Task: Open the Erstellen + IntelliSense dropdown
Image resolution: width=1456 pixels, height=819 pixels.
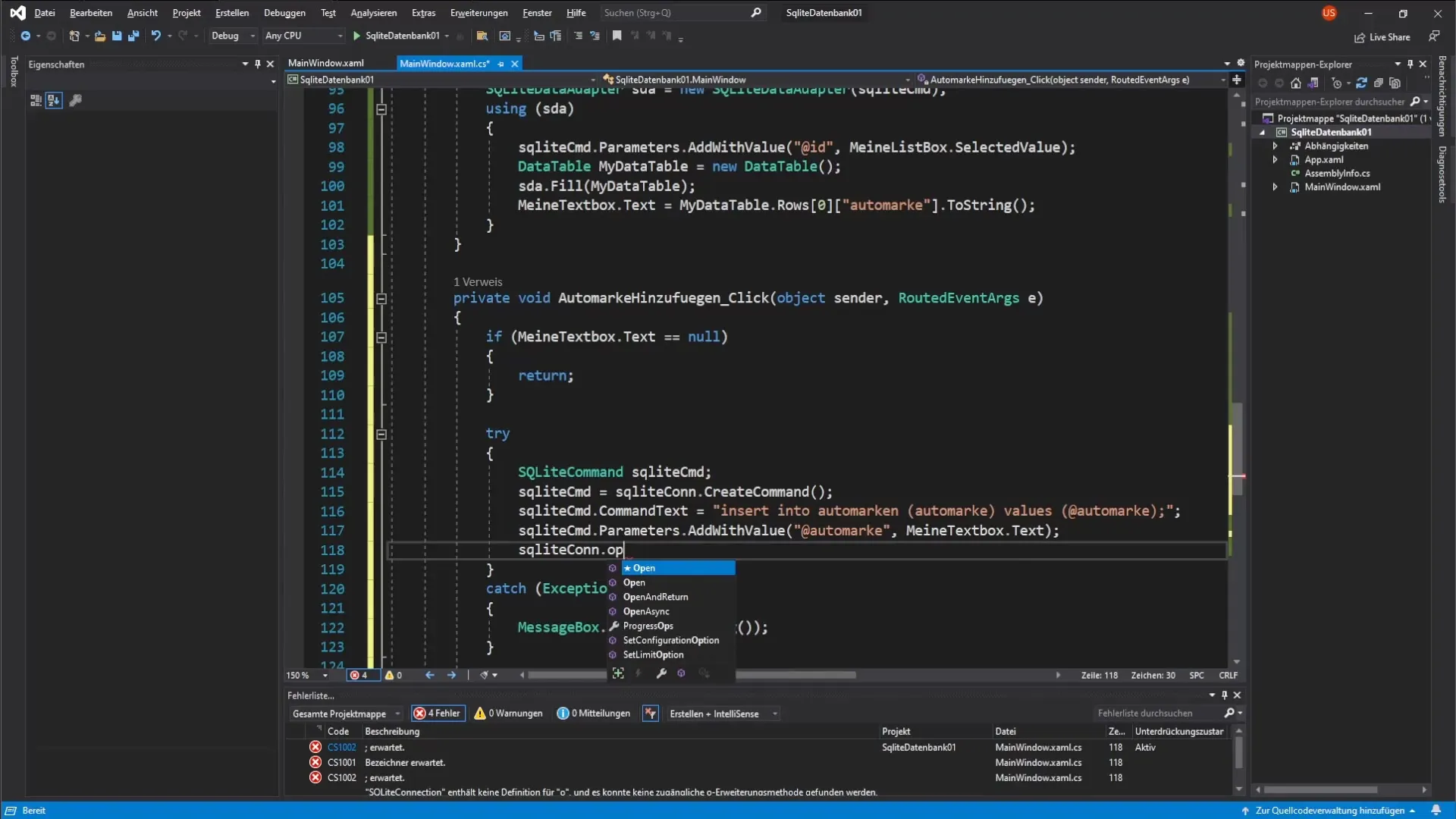Action: pyautogui.click(x=723, y=714)
